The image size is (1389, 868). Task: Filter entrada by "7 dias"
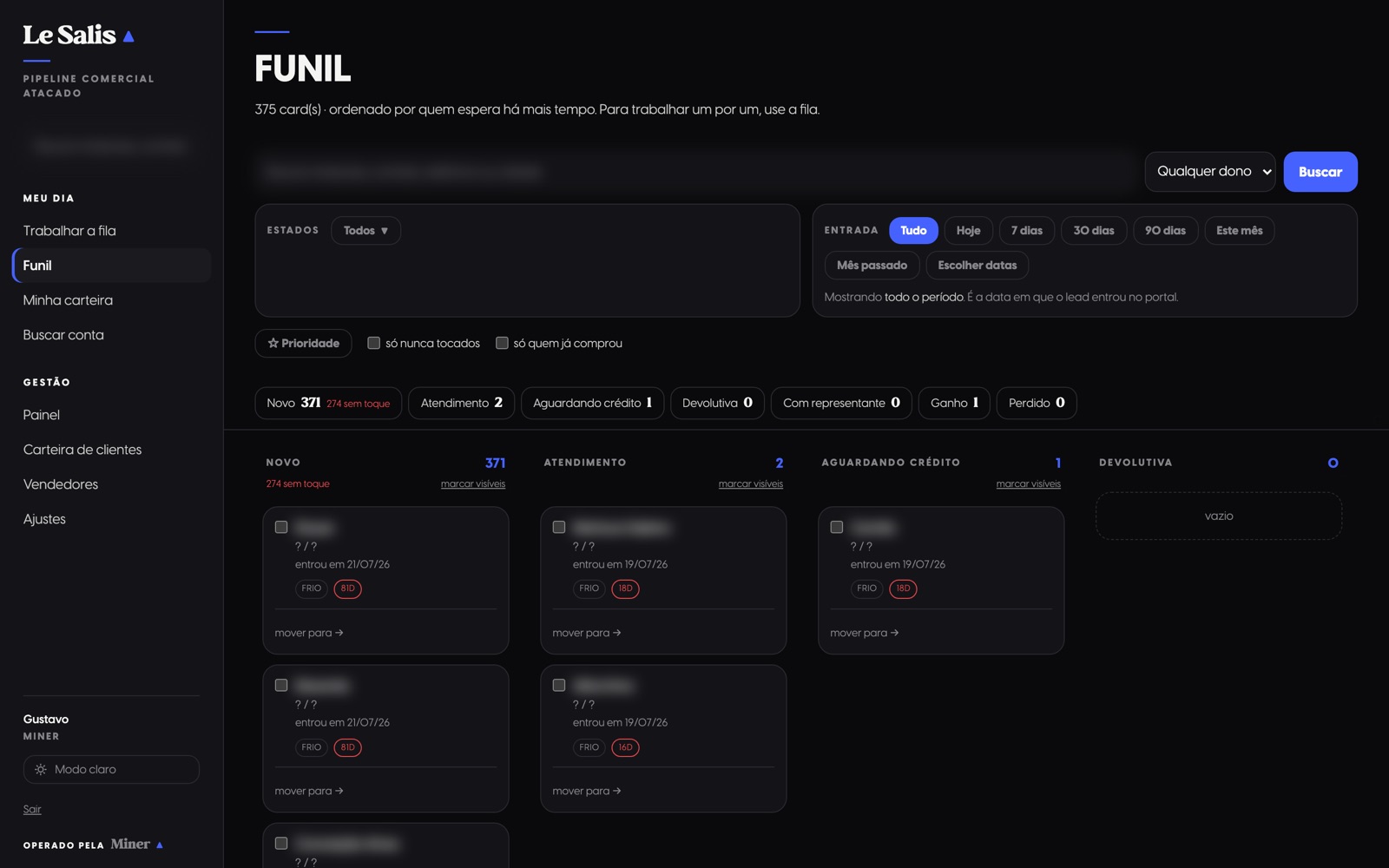tap(1026, 230)
